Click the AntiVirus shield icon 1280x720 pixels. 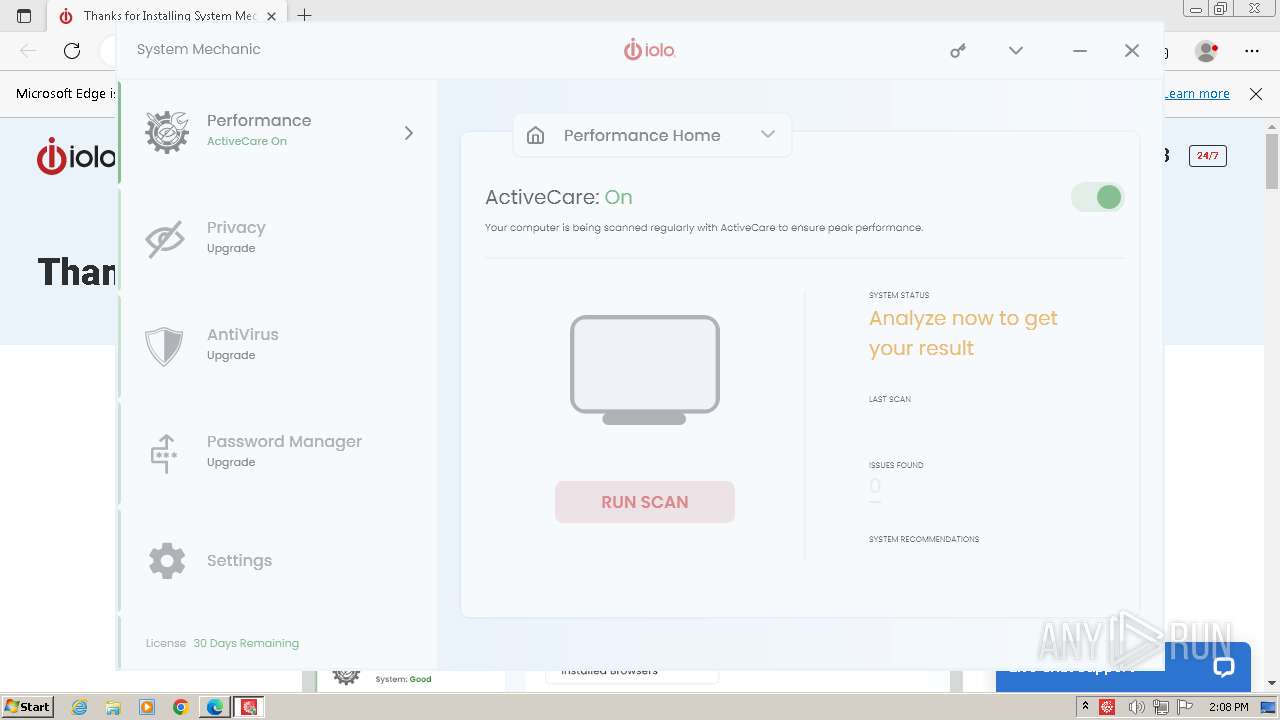coord(164,346)
